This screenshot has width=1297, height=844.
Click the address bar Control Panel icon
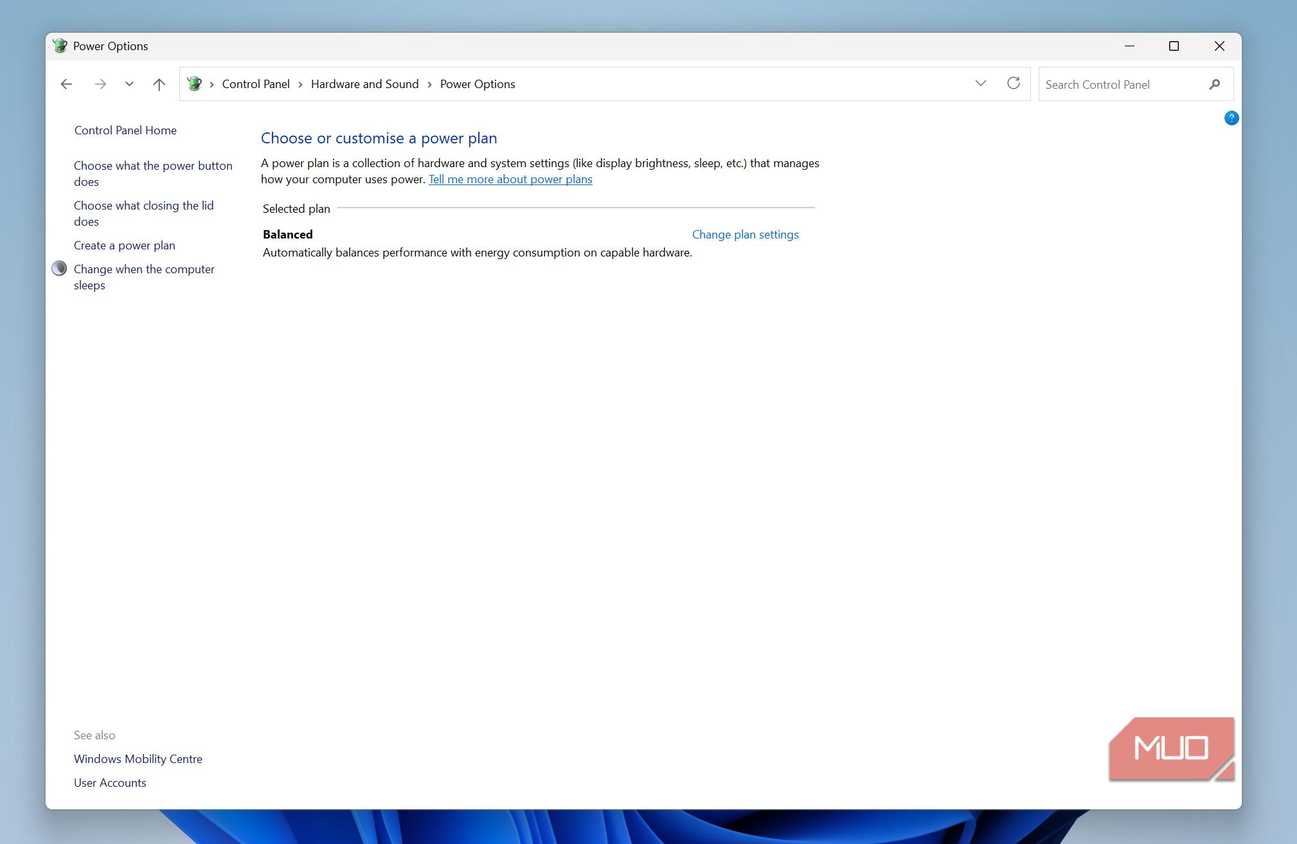(194, 84)
